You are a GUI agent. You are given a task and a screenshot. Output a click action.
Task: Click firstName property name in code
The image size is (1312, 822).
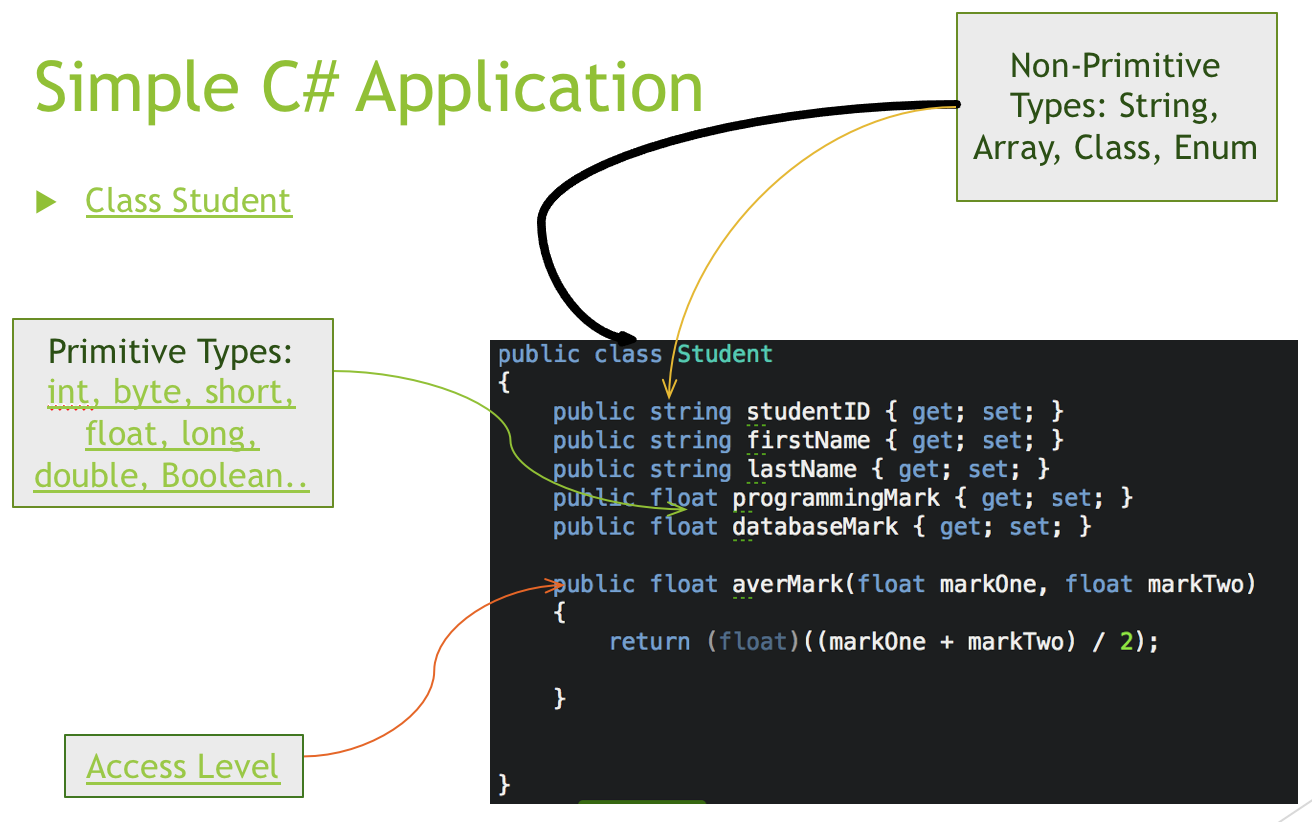(x=808, y=440)
